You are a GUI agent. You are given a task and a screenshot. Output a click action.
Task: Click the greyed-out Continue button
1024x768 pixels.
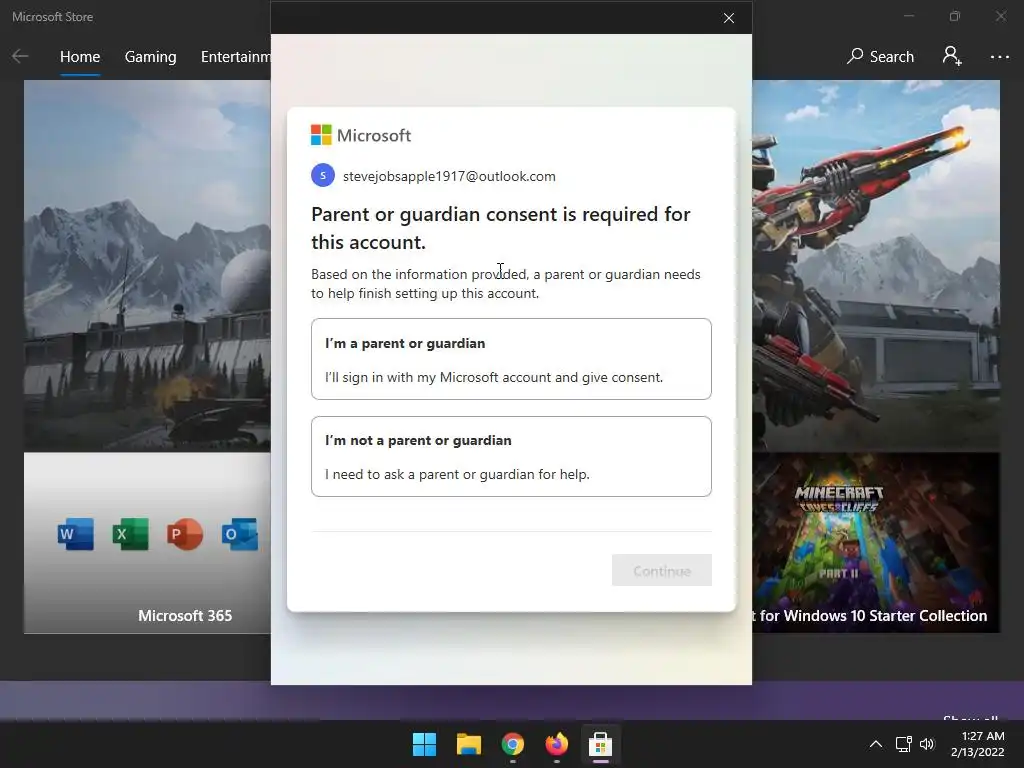click(x=662, y=570)
